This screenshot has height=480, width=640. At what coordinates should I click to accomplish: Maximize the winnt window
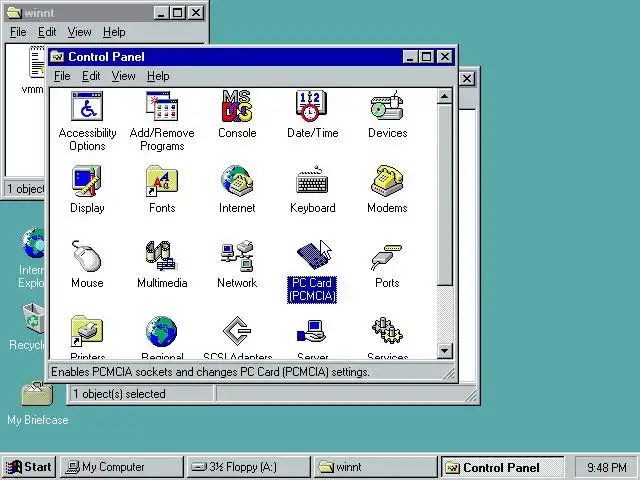point(178,13)
